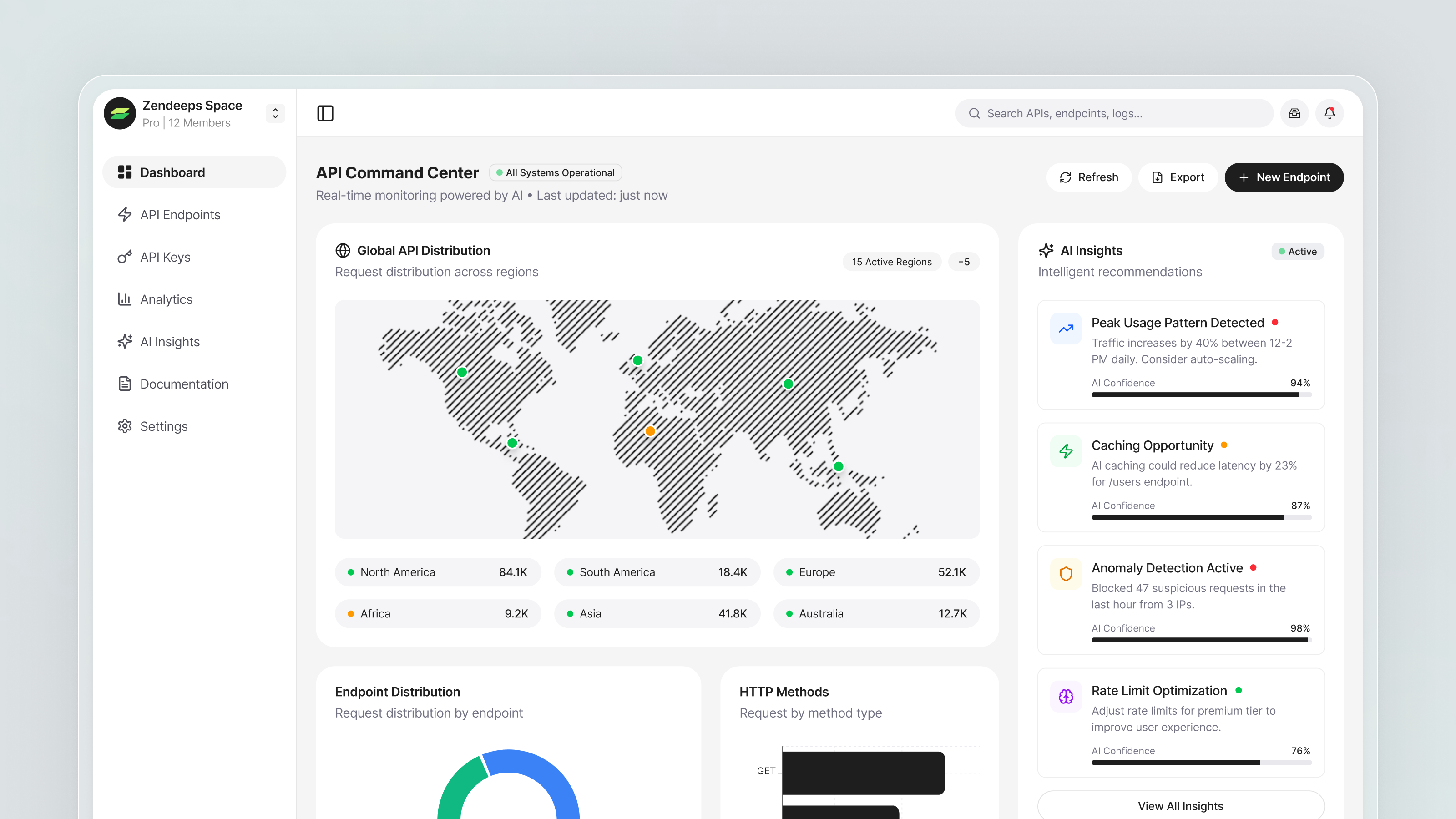Click the Anomaly Detection shield icon

tap(1066, 574)
